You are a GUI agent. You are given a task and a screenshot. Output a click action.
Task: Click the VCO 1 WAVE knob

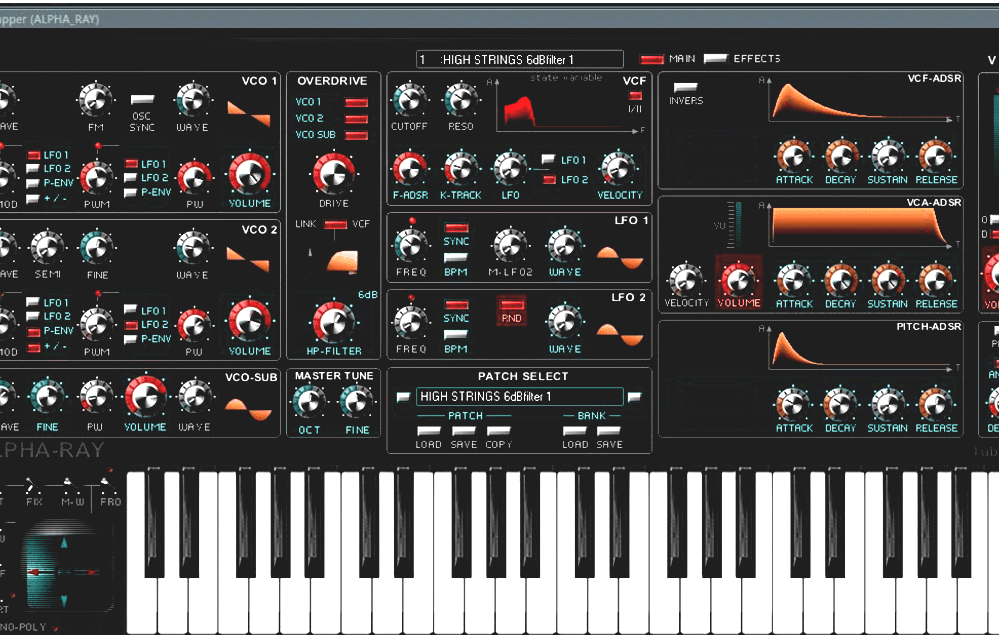click(x=192, y=100)
